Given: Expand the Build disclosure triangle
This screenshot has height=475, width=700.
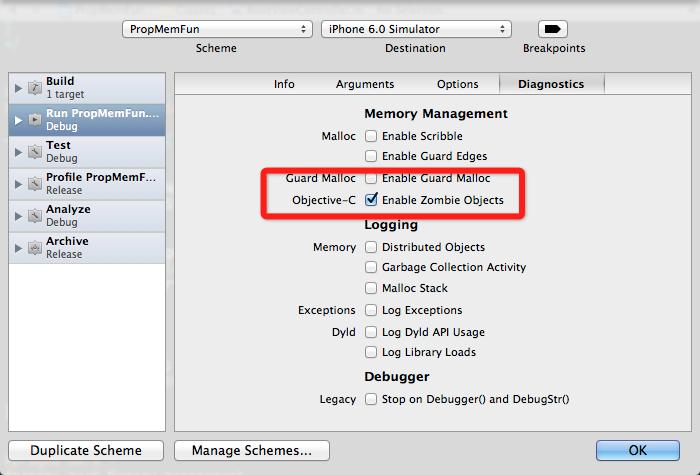Looking at the screenshot, I should 18,88.
